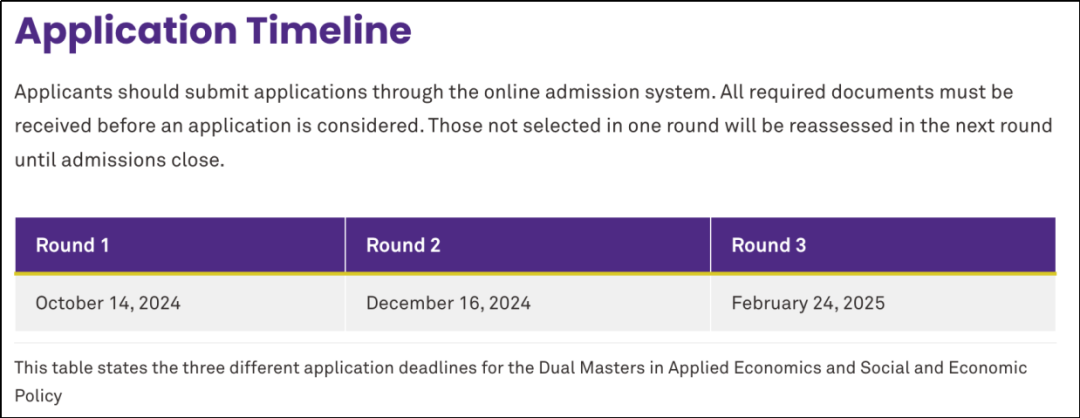Click the text until admissions close
The height and width of the screenshot is (418, 1080).
point(116,160)
